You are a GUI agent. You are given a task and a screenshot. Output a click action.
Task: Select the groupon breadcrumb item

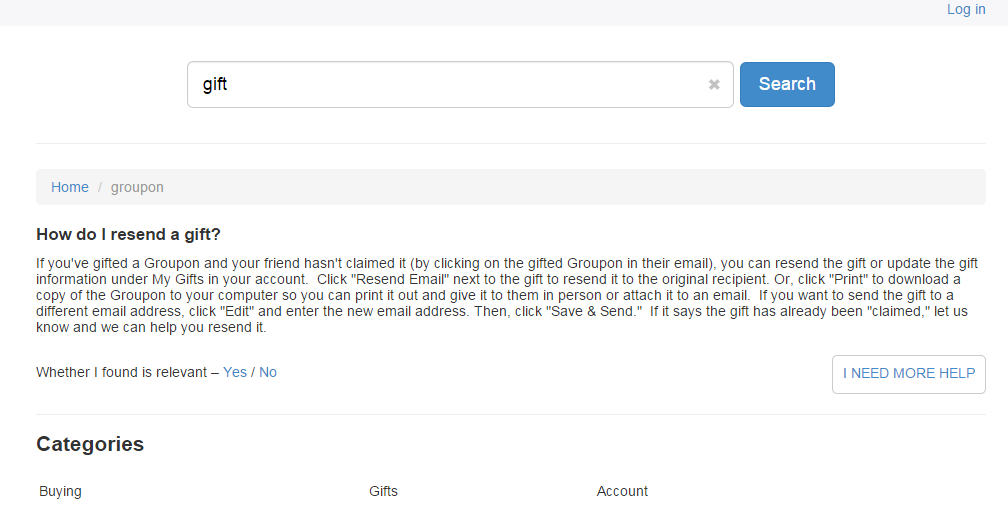pos(137,187)
